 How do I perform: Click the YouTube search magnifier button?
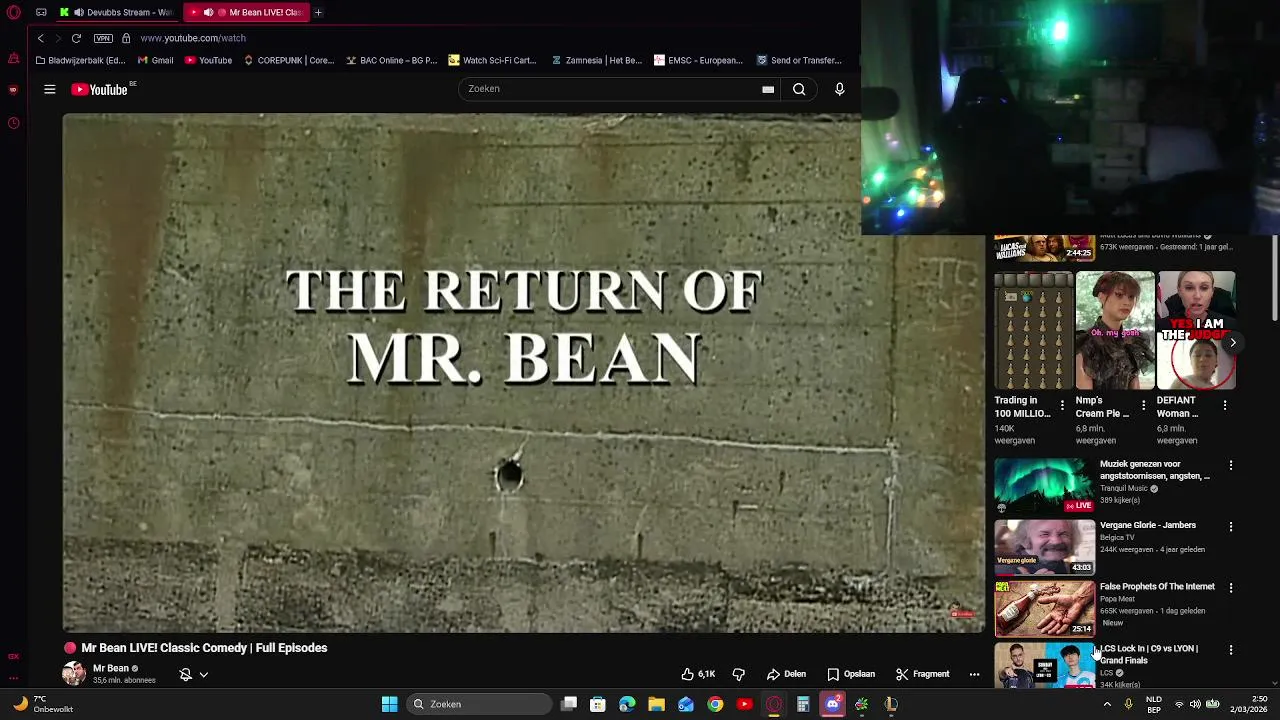799,89
